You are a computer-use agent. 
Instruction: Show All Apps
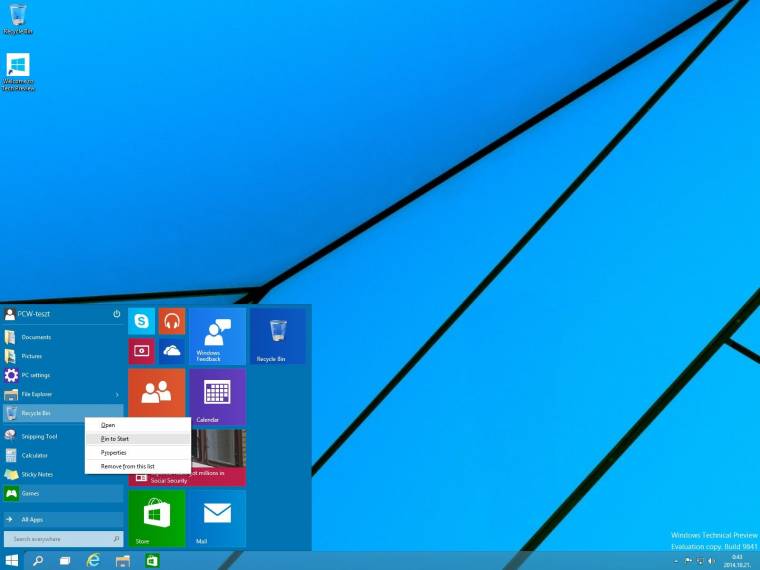[63, 519]
